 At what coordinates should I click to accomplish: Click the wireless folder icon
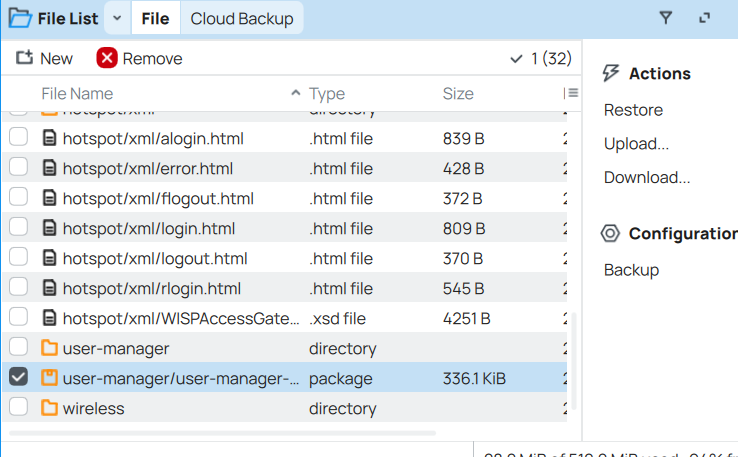point(49,408)
